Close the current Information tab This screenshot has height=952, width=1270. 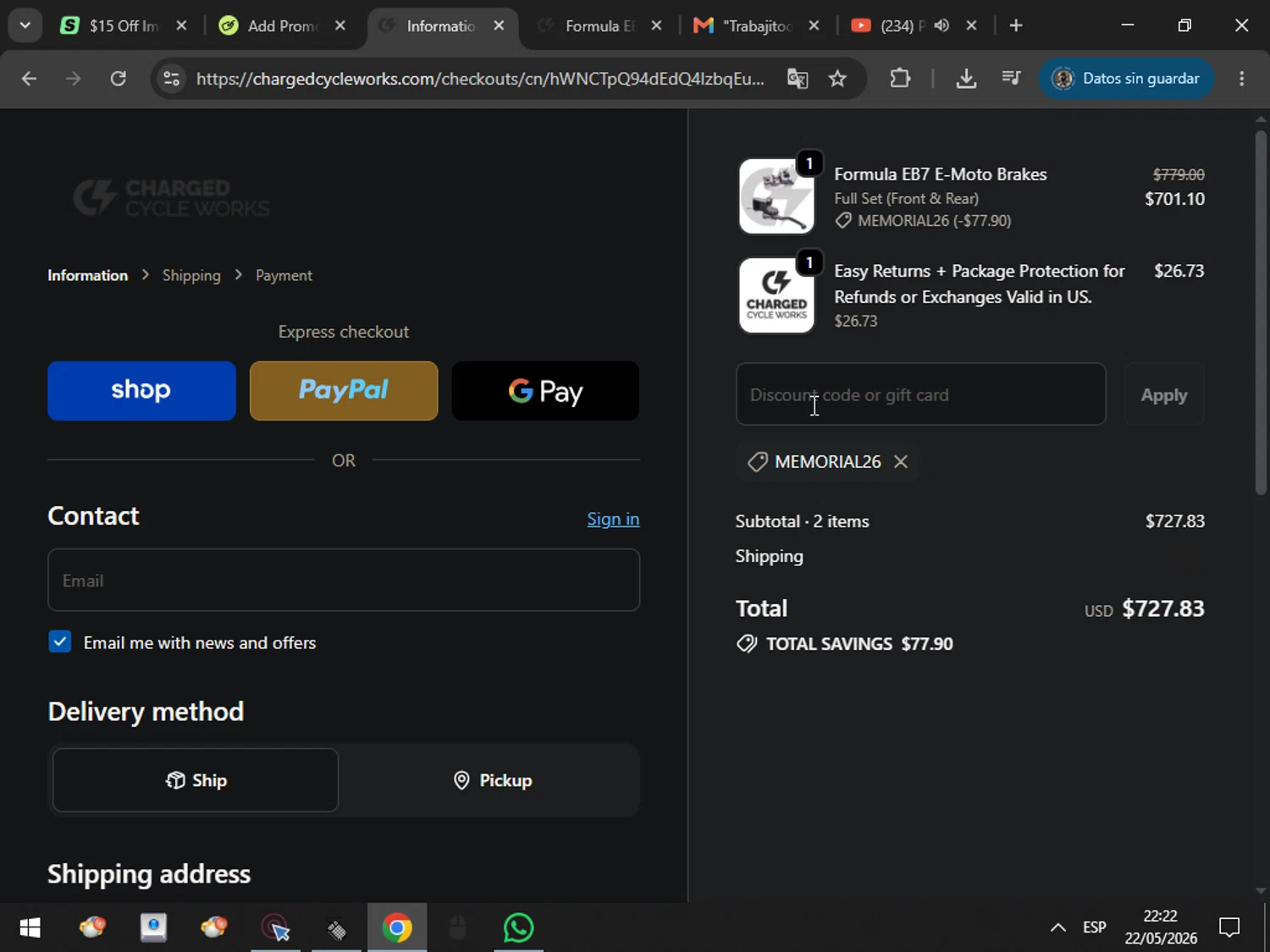pos(500,25)
